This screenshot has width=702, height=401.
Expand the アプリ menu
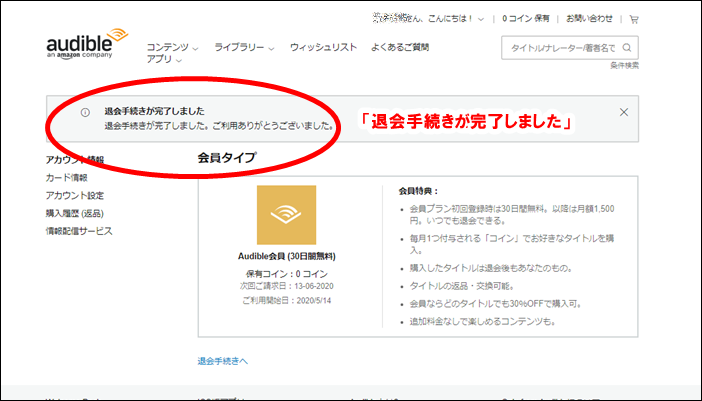point(164,59)
